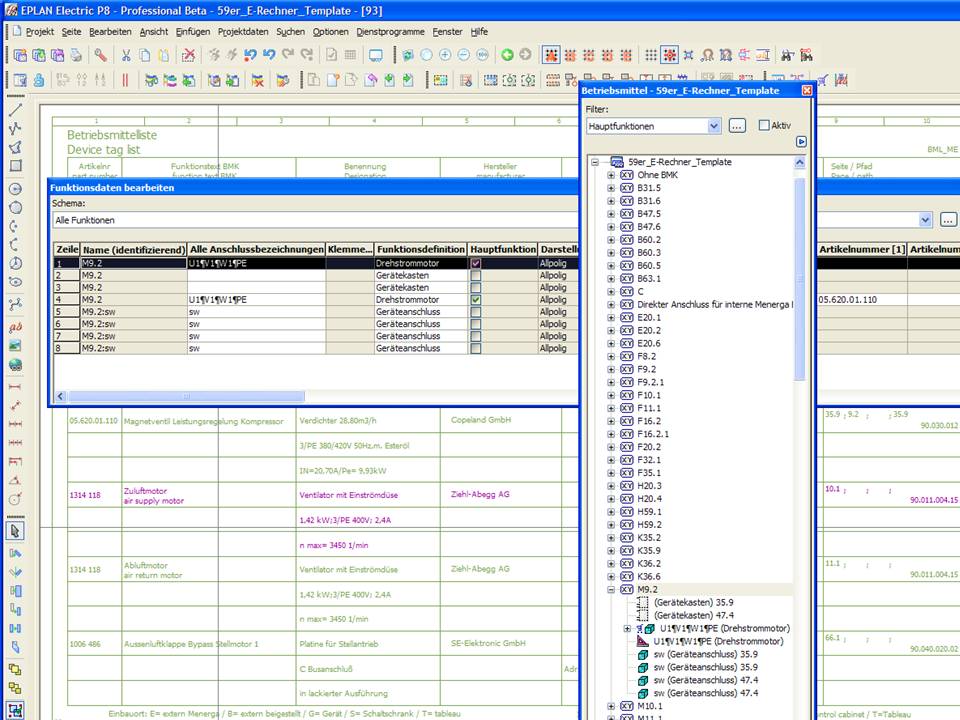
Task: Expand the B31.5 tree node
Action: [x=610, y=188]
